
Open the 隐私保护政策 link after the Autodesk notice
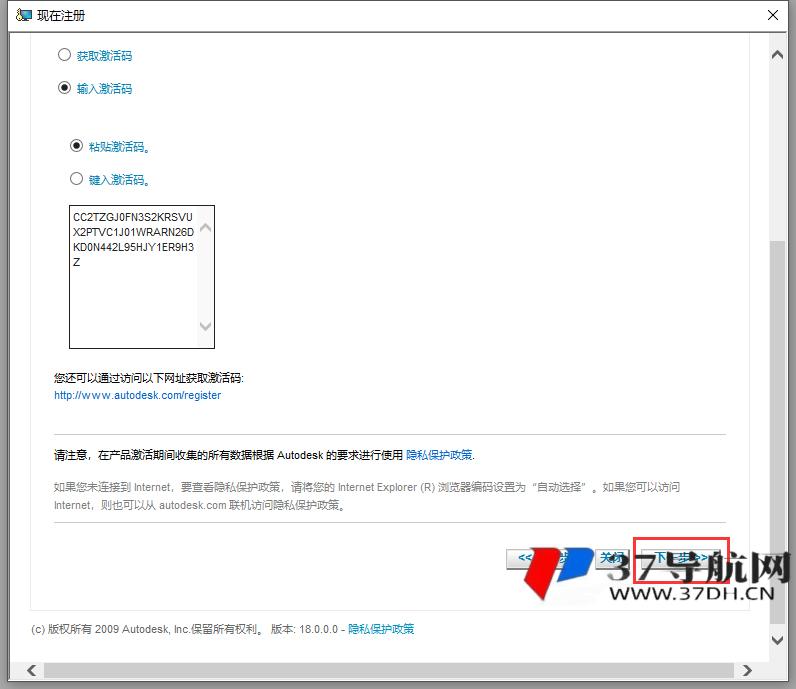coord(439,455)
